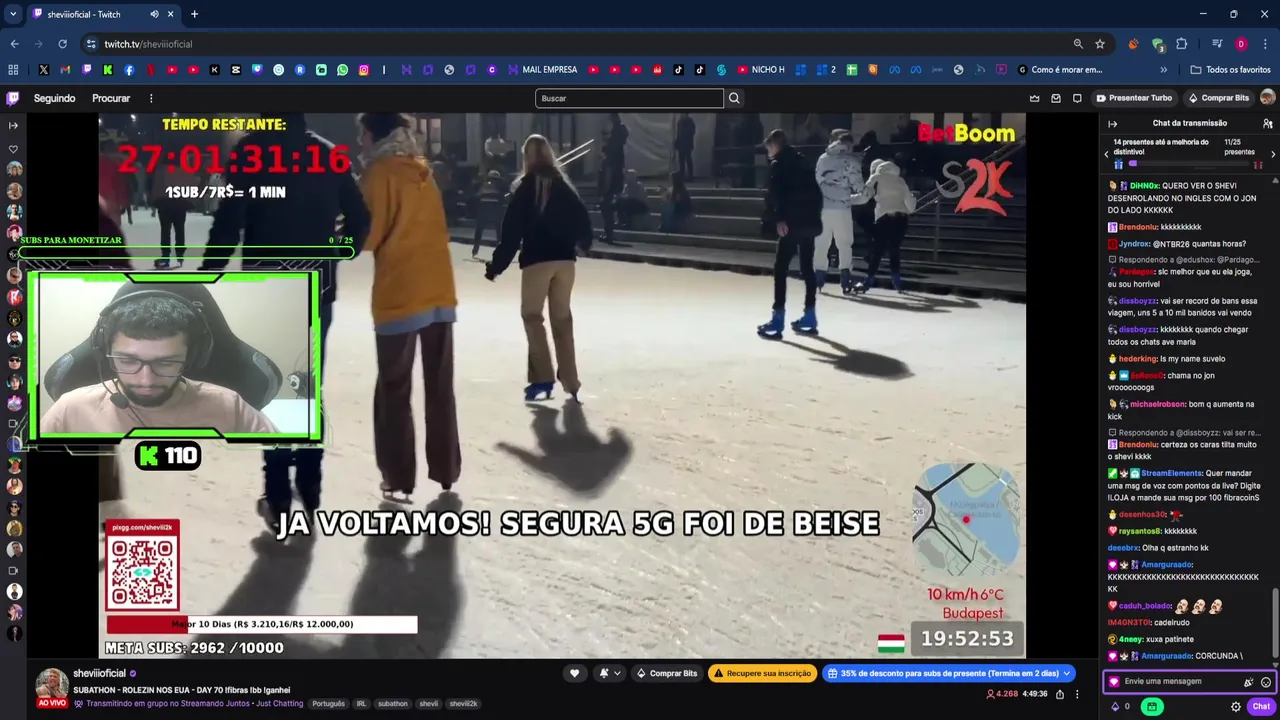Open the chat settings gear
1280x720 pixels.
(x=1236, y=706)
